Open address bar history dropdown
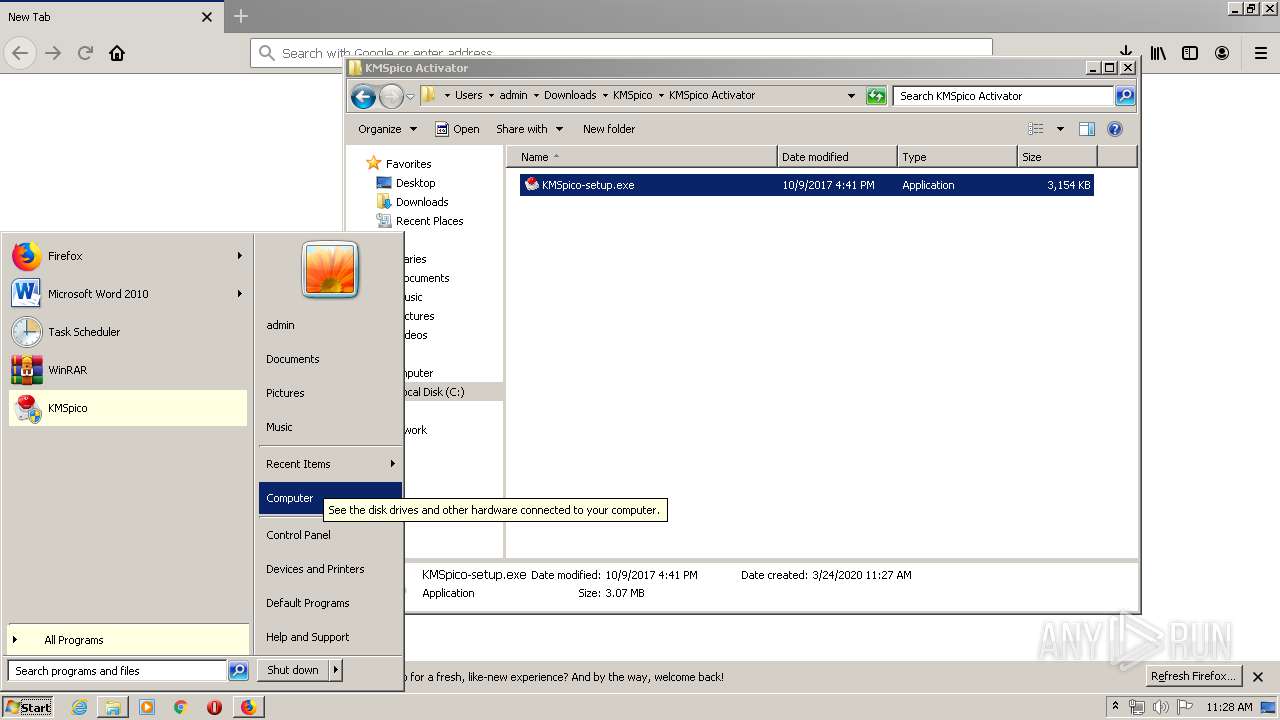This screenshot has width=1280, height=720. (x=851, y=96)
